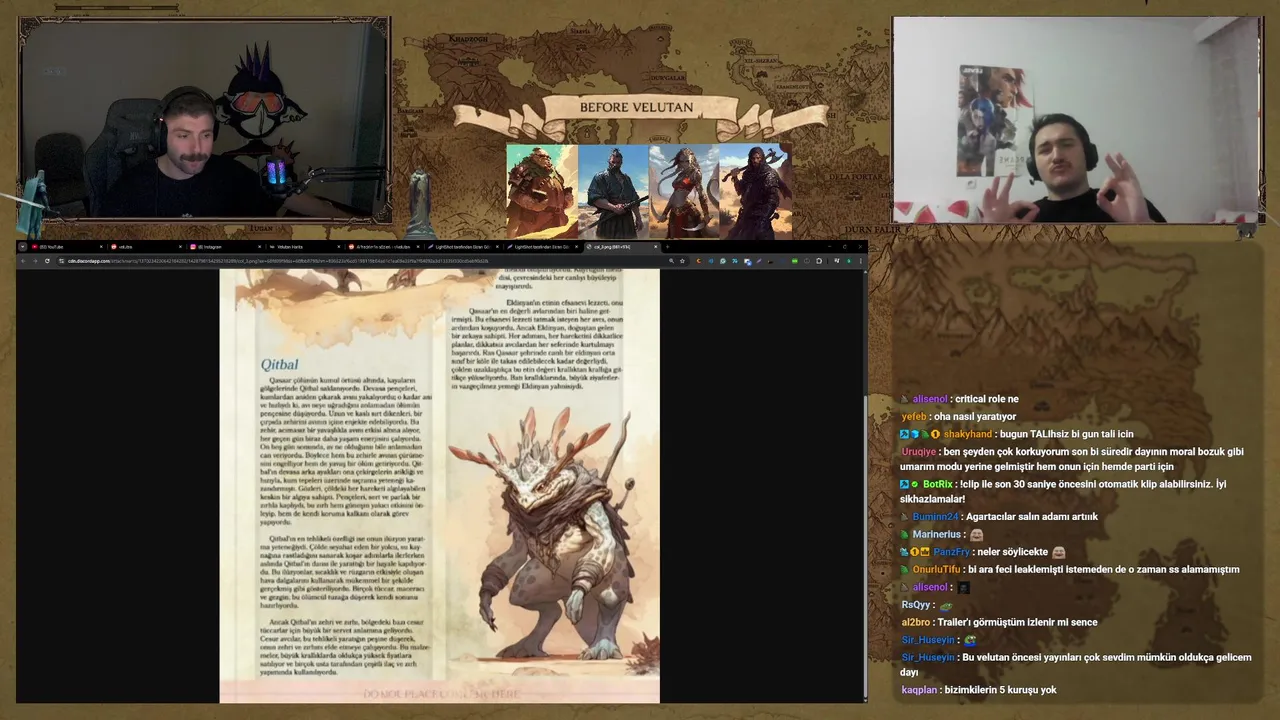Open the browser profile avatar

click(849, 261)
